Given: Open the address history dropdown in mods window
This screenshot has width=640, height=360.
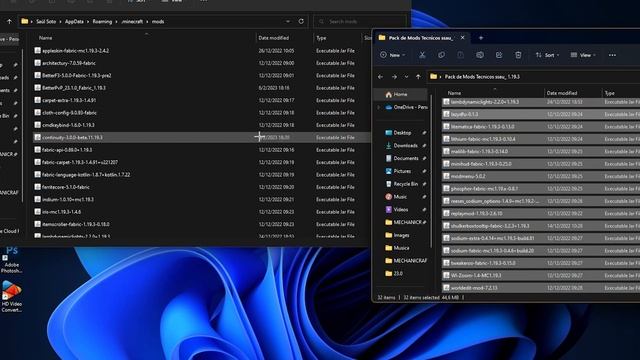Looking at the screenshot, I should (288, 21).
